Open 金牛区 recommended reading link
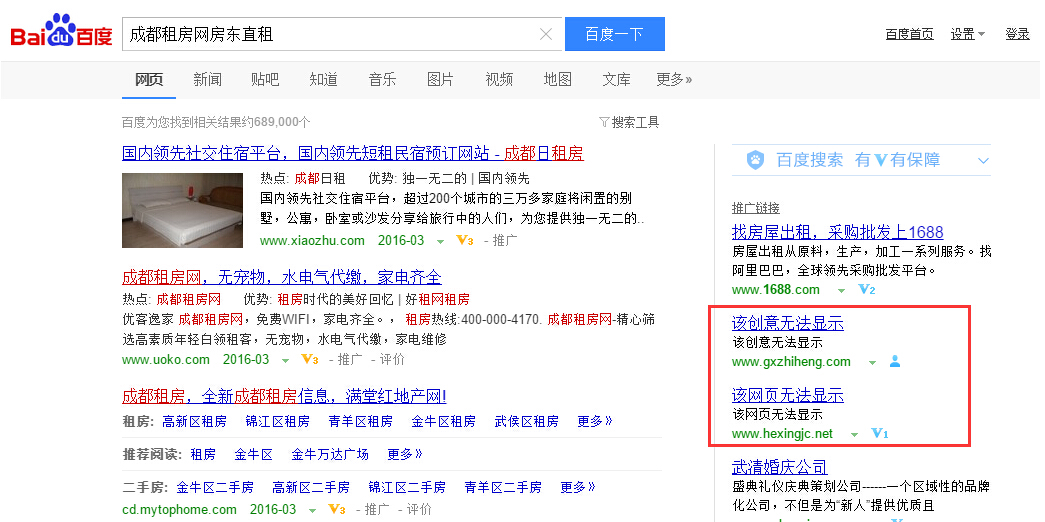 253,455
